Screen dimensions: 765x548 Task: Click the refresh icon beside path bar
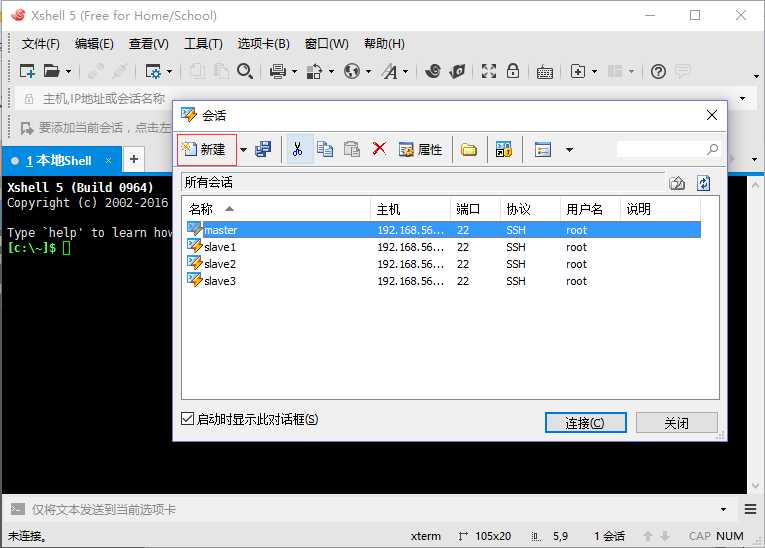pyautogui.click(x=704, y=183)
